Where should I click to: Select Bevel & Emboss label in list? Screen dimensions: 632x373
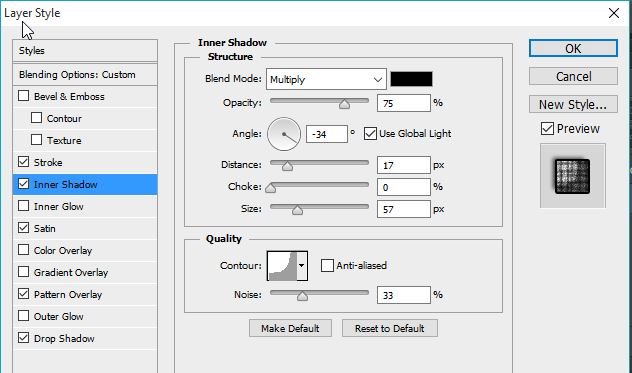click(69, 96)
